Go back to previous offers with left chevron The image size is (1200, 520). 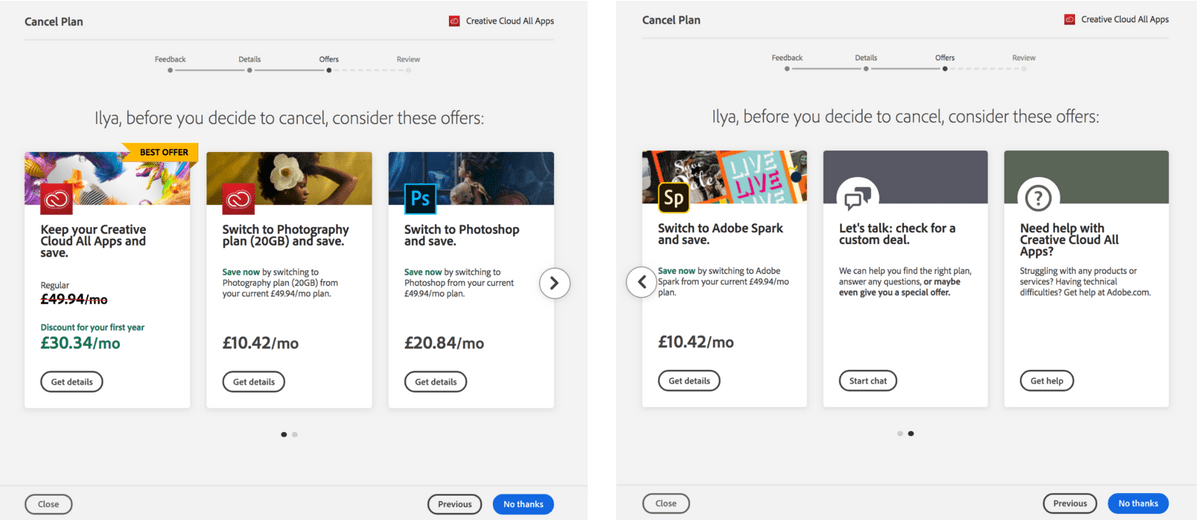coord(642,283)
